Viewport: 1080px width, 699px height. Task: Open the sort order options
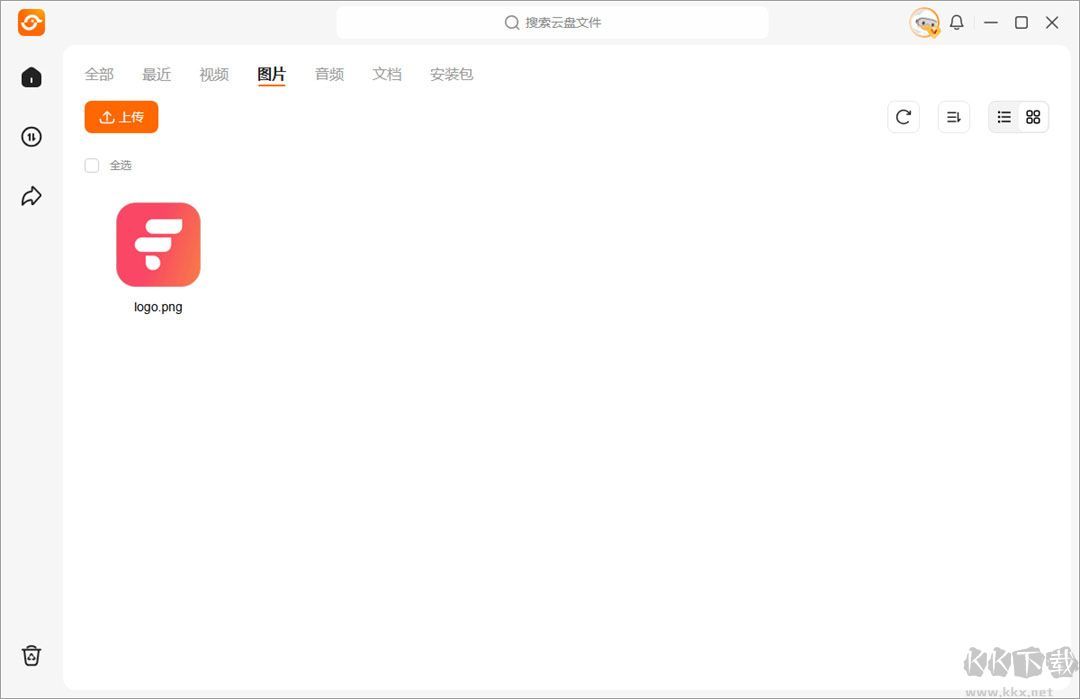954,117
